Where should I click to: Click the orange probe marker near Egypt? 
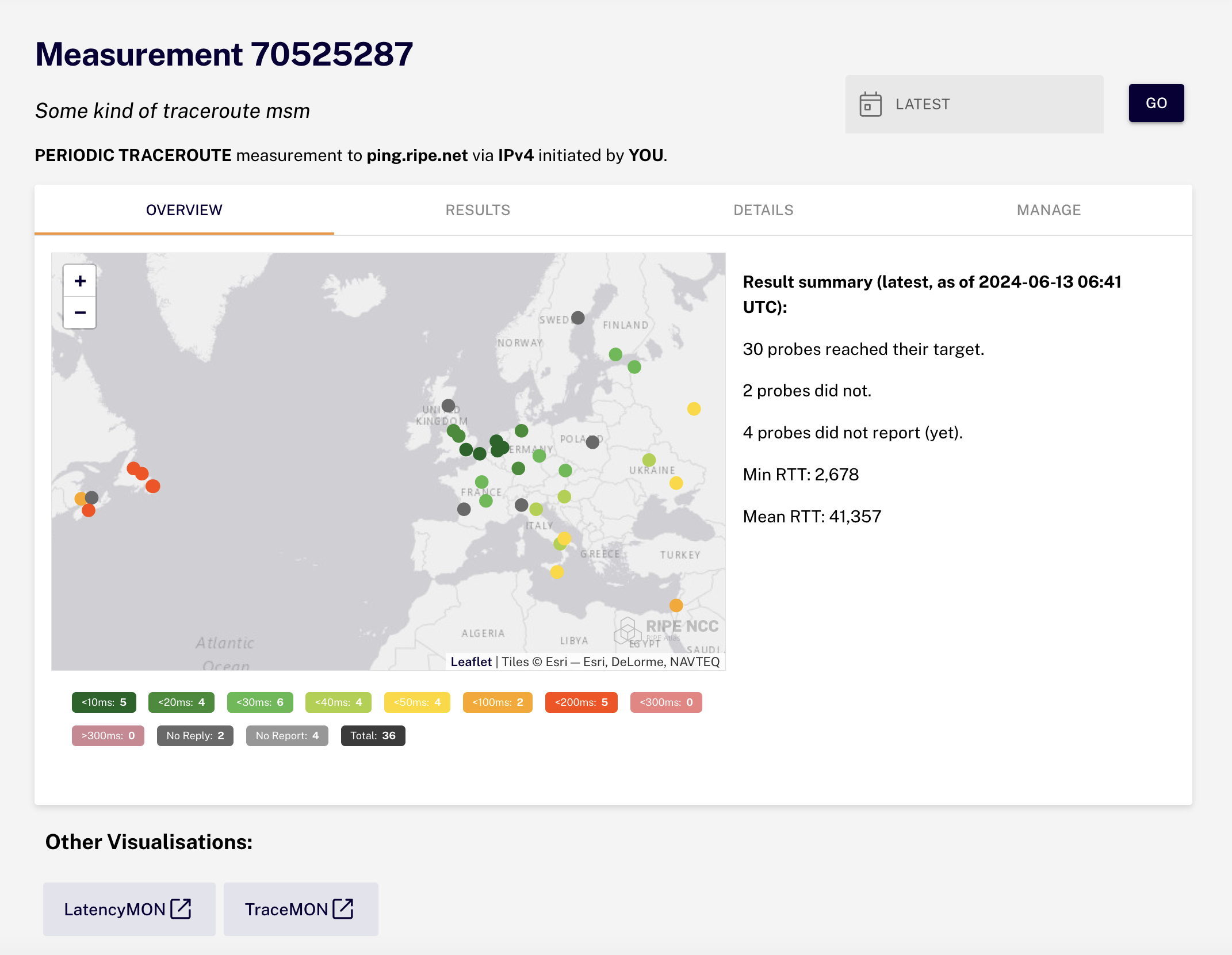[676, 605]
